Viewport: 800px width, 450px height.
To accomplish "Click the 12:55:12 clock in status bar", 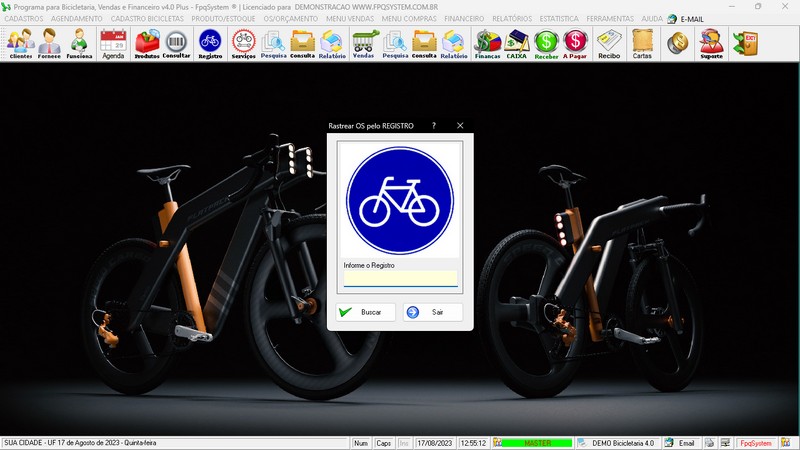I will pos(473,443).
